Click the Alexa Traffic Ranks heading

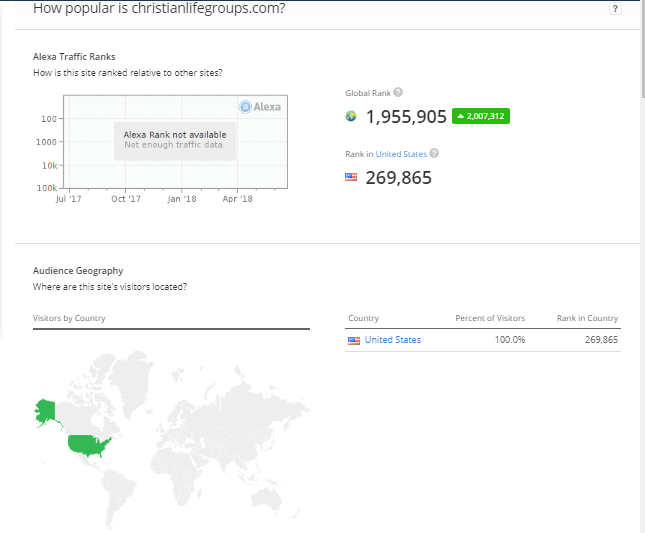pyautogui.click(x=74, y=57)
